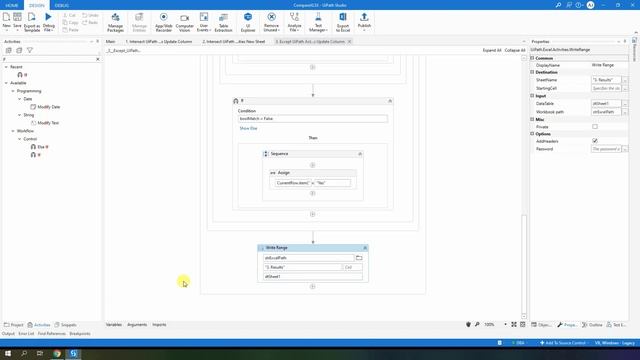Collapse the If activity box
The width and height of the screenshot is (640, 360).
(x=390, y=101)
